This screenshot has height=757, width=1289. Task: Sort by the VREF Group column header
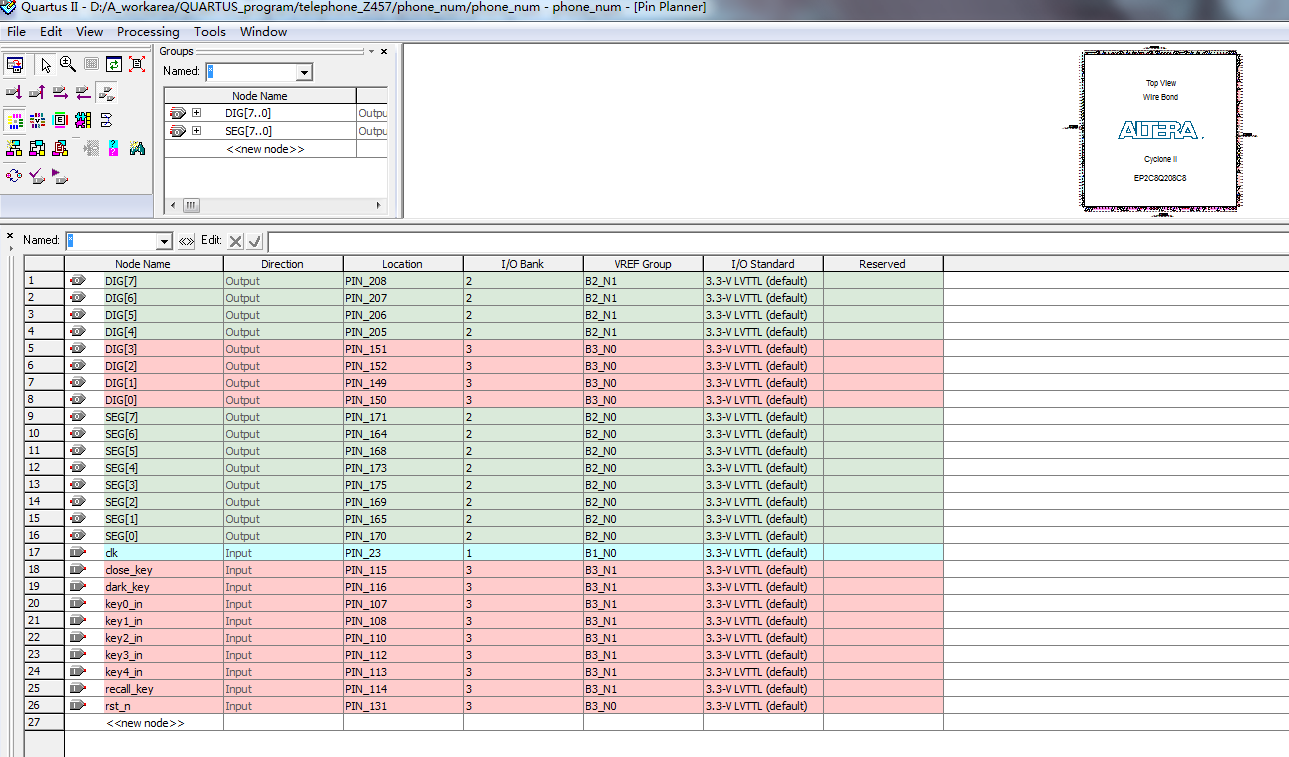[x=643, y=264]
